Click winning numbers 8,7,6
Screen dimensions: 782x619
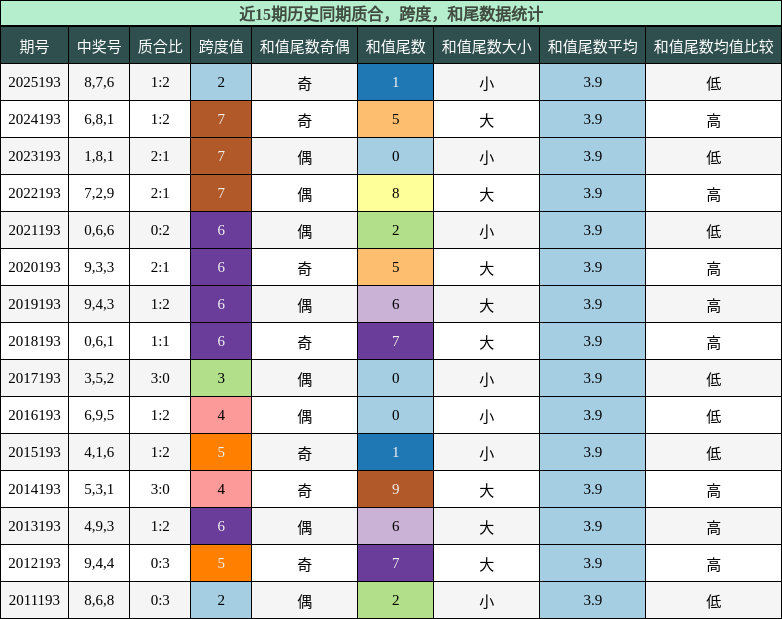coord(99,82)
